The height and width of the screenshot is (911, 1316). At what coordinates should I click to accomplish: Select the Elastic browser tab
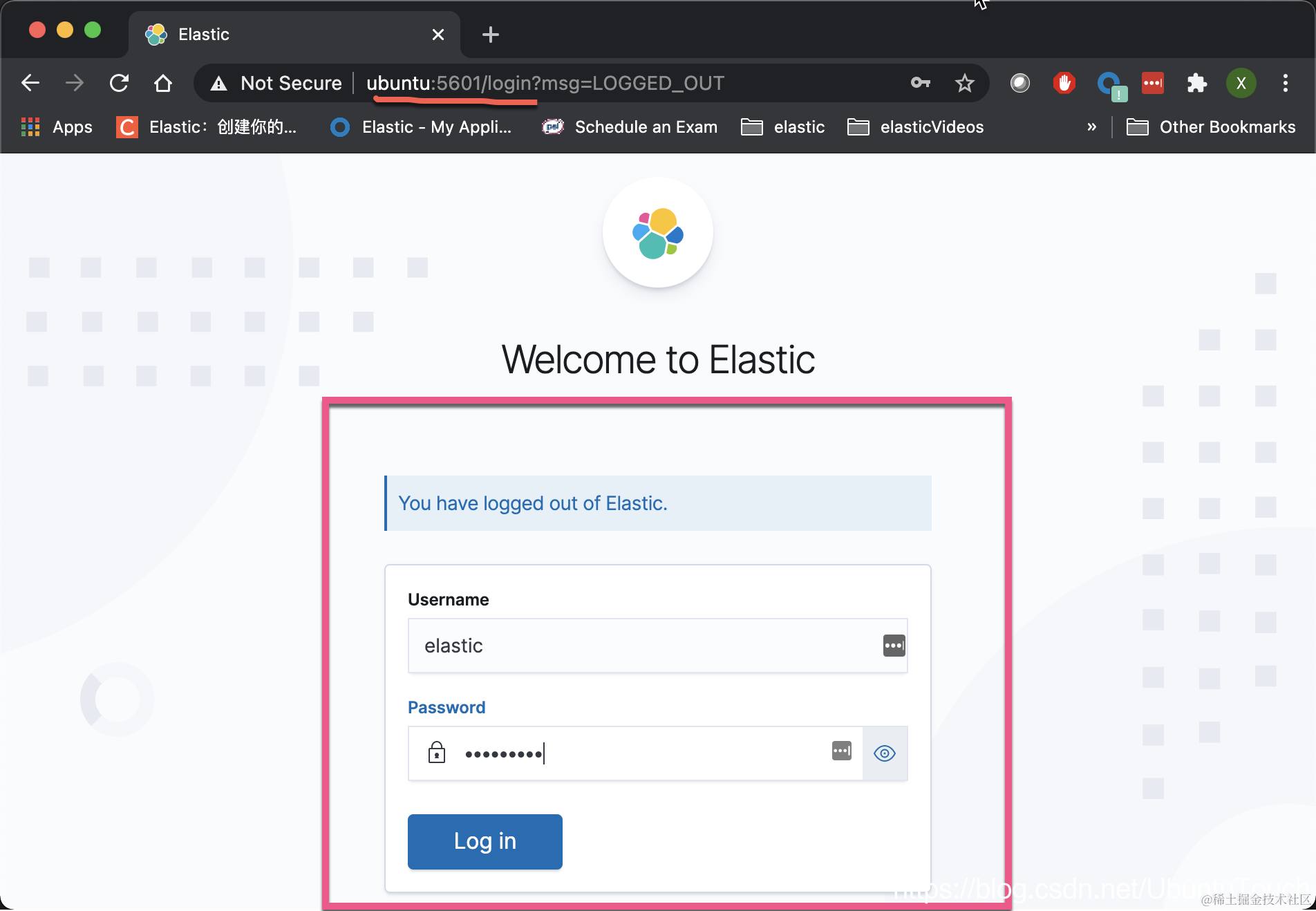click(x=294, y=35)
